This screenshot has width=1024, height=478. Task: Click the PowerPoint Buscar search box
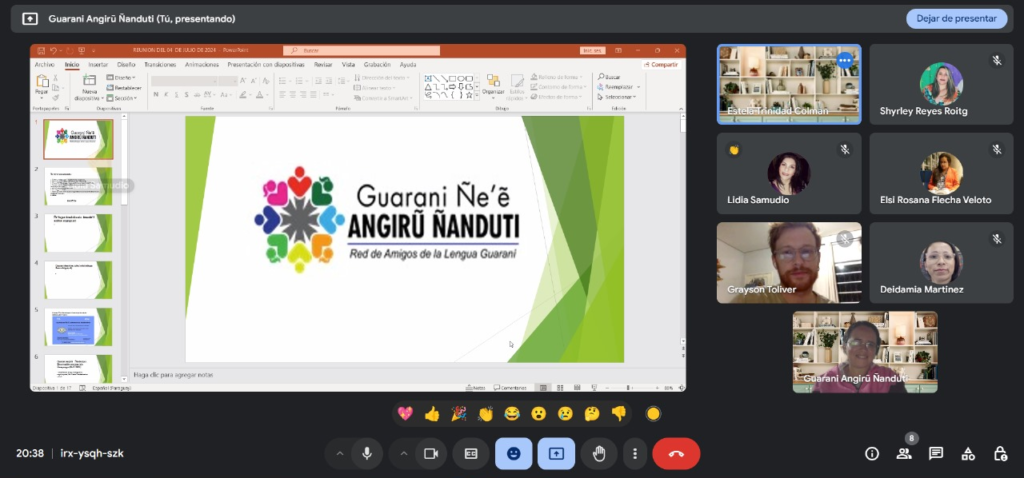362,50
